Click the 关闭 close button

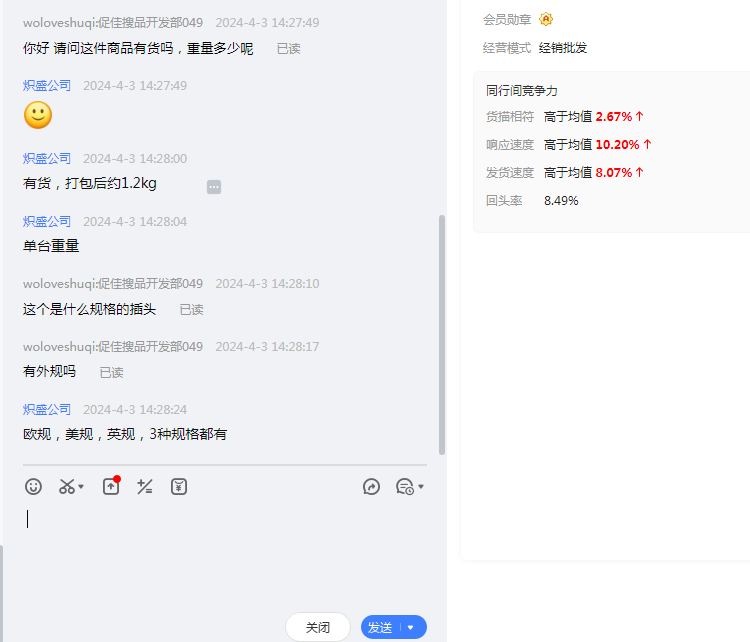[318, 627]
